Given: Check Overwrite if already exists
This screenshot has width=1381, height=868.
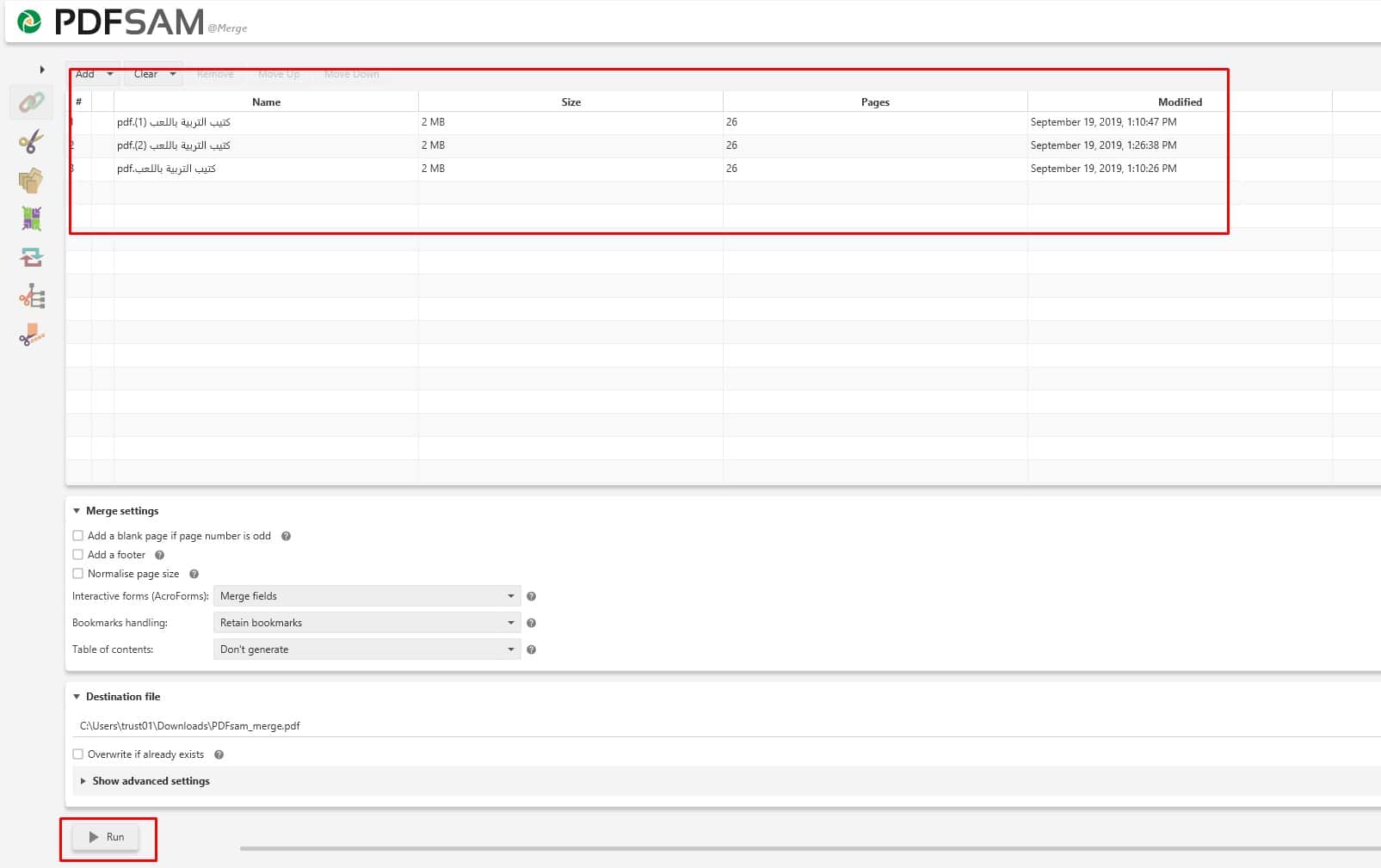Looking at the screenshot, I should point(78,754).
